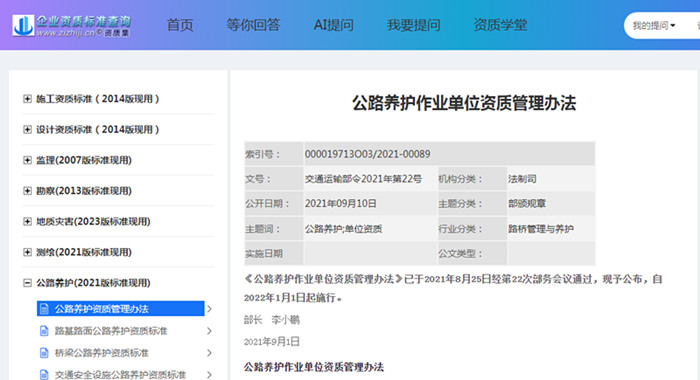
Task: Click the date line 2021年9月1日
Action: click(x=271, y=342)
